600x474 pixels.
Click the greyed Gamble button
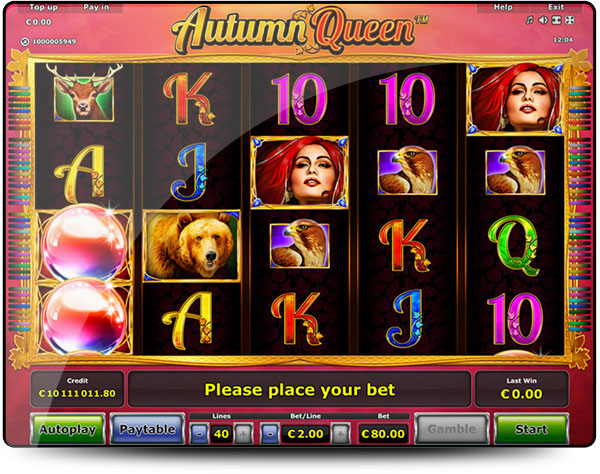[452, 429]
